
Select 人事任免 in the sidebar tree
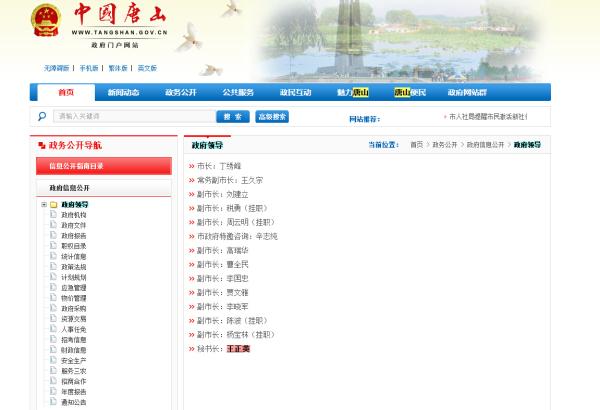(74, 329)
